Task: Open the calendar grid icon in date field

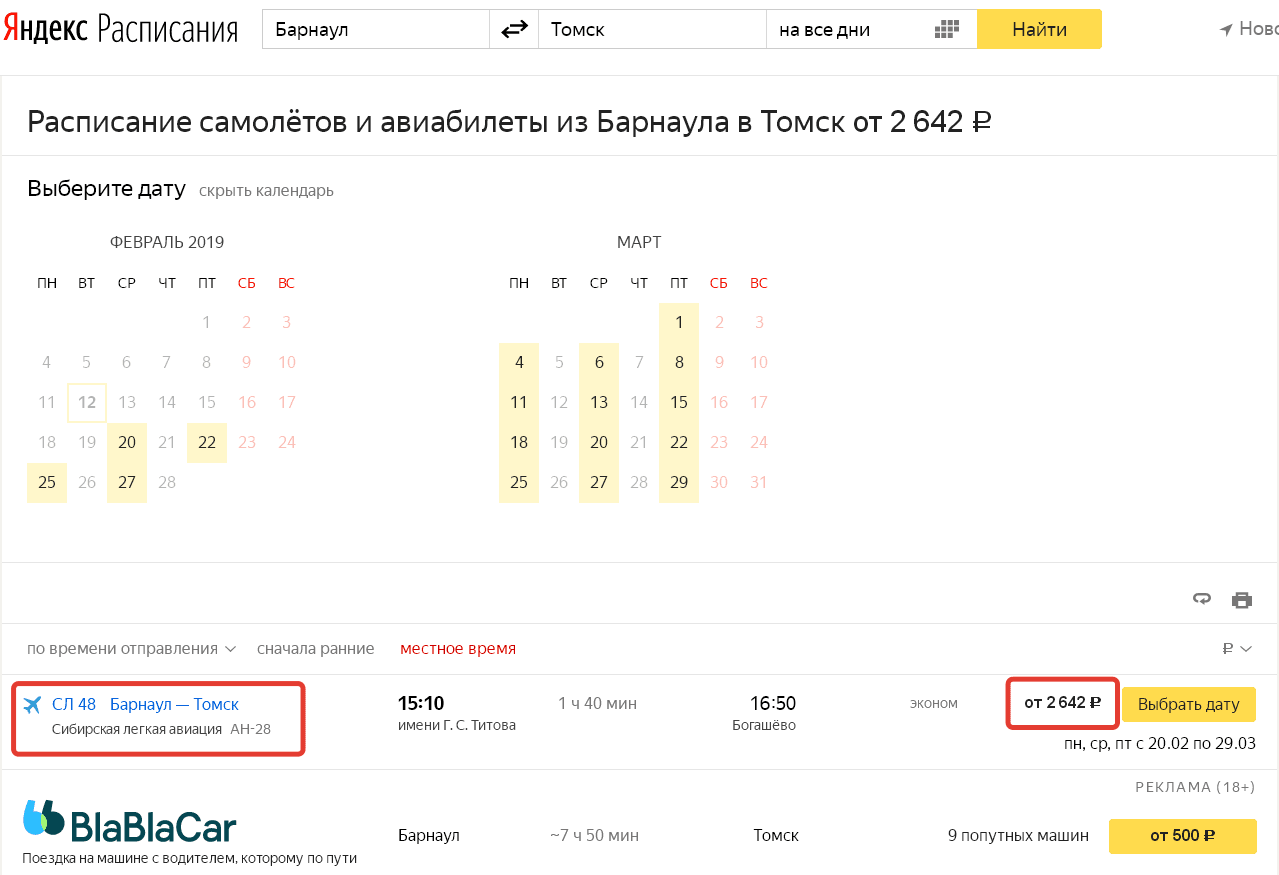Action: (946, 30)
